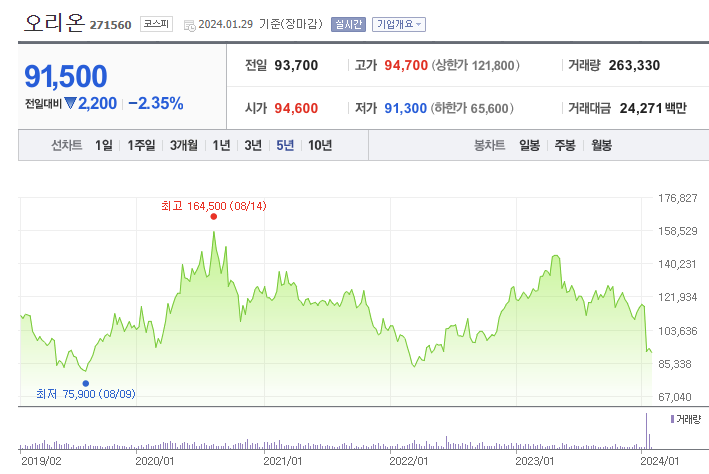
Task: Switch to 일봉 candlestick chart
Action: pyautogui.click(x=529, y=145)
